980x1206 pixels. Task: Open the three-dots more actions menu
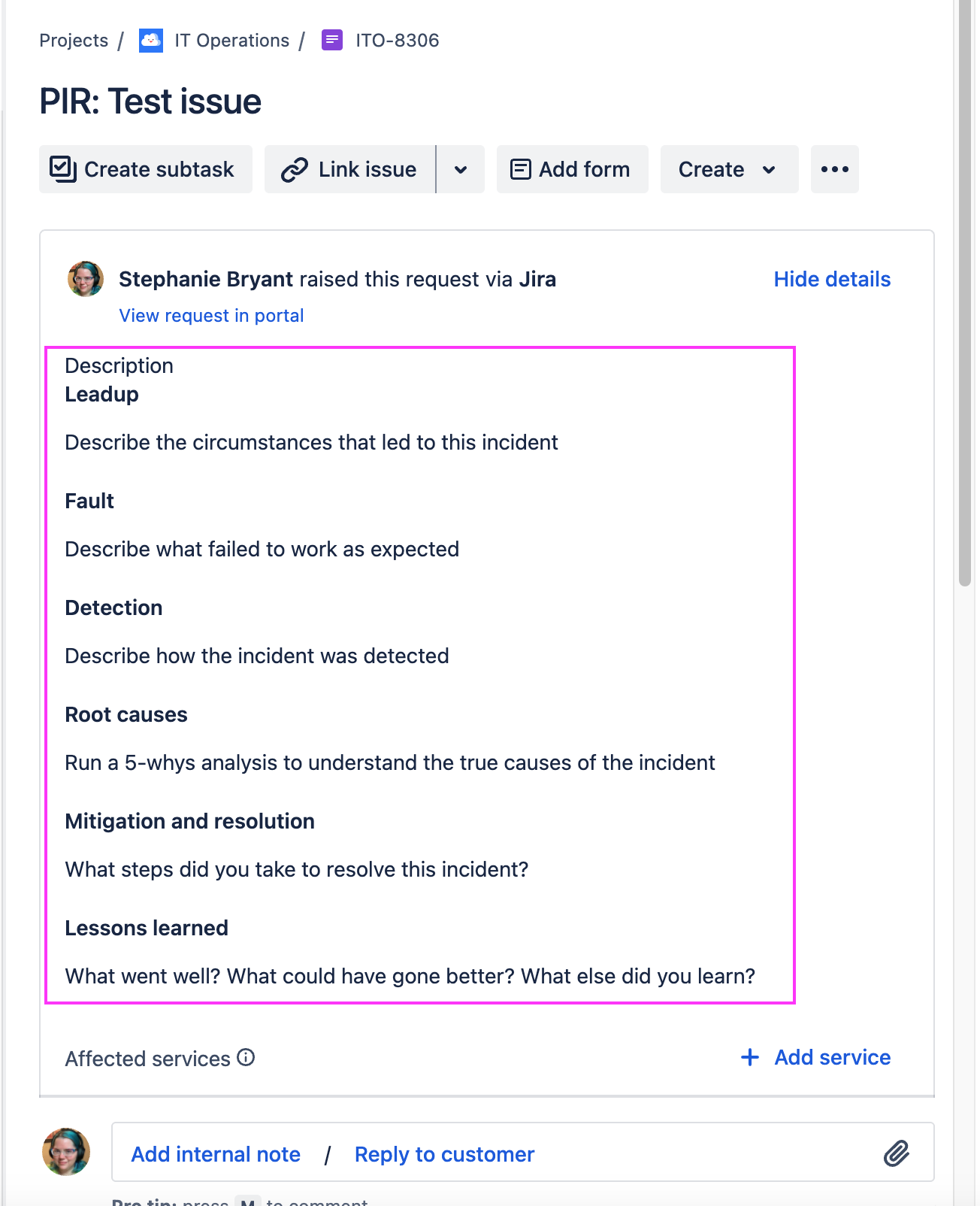click(x=835, y=169)
